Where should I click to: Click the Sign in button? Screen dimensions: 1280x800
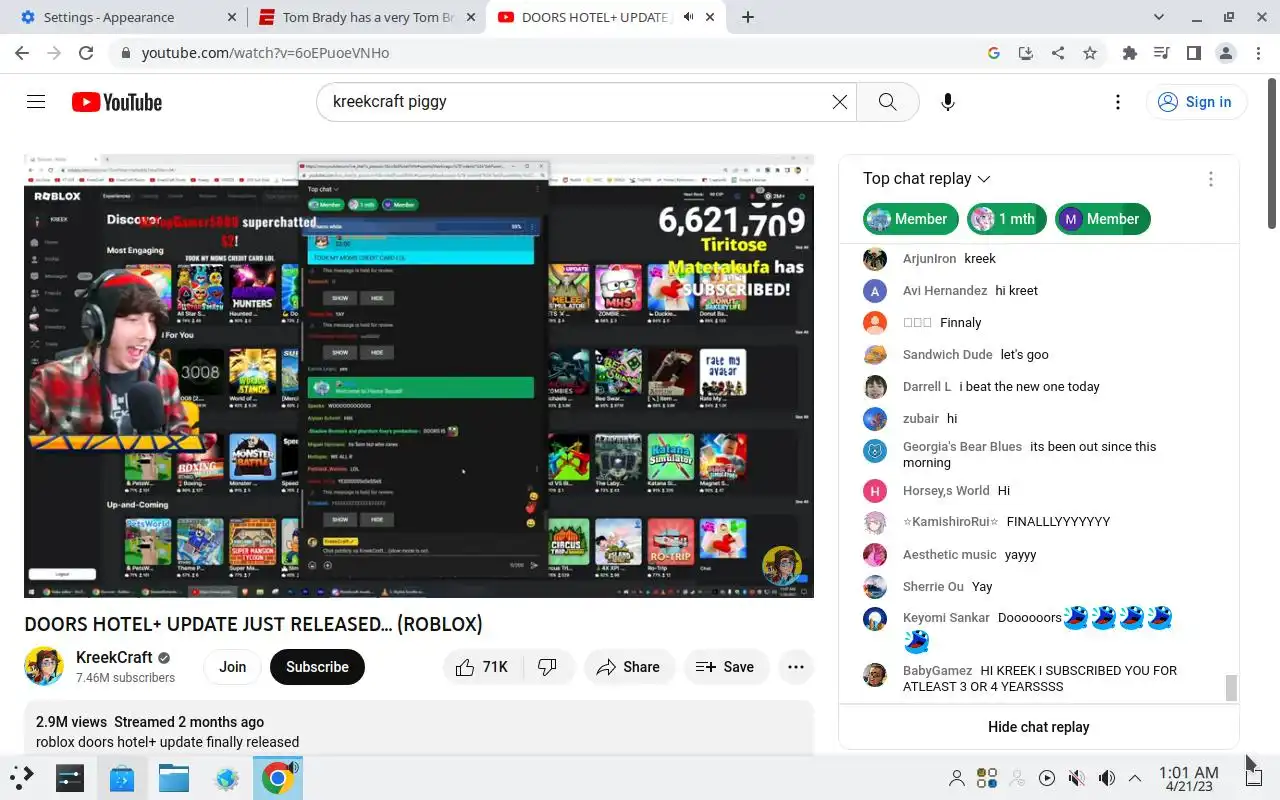click(1194, 102)
